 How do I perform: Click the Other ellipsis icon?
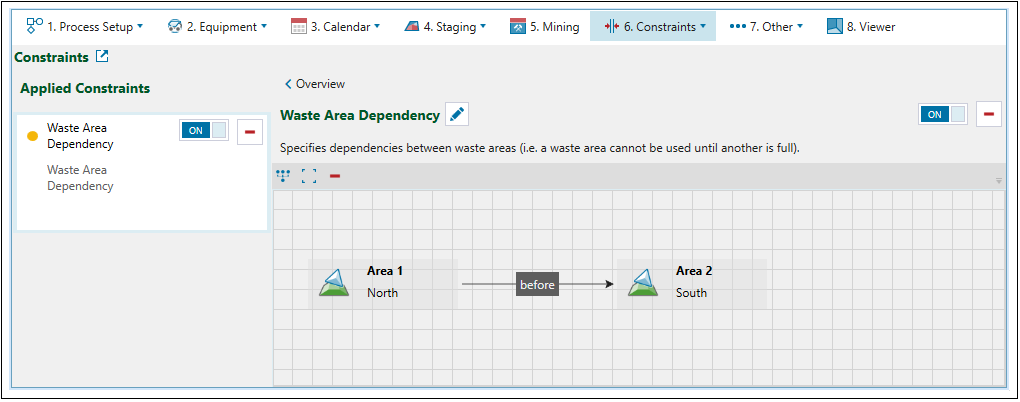(x=737, y=27)
